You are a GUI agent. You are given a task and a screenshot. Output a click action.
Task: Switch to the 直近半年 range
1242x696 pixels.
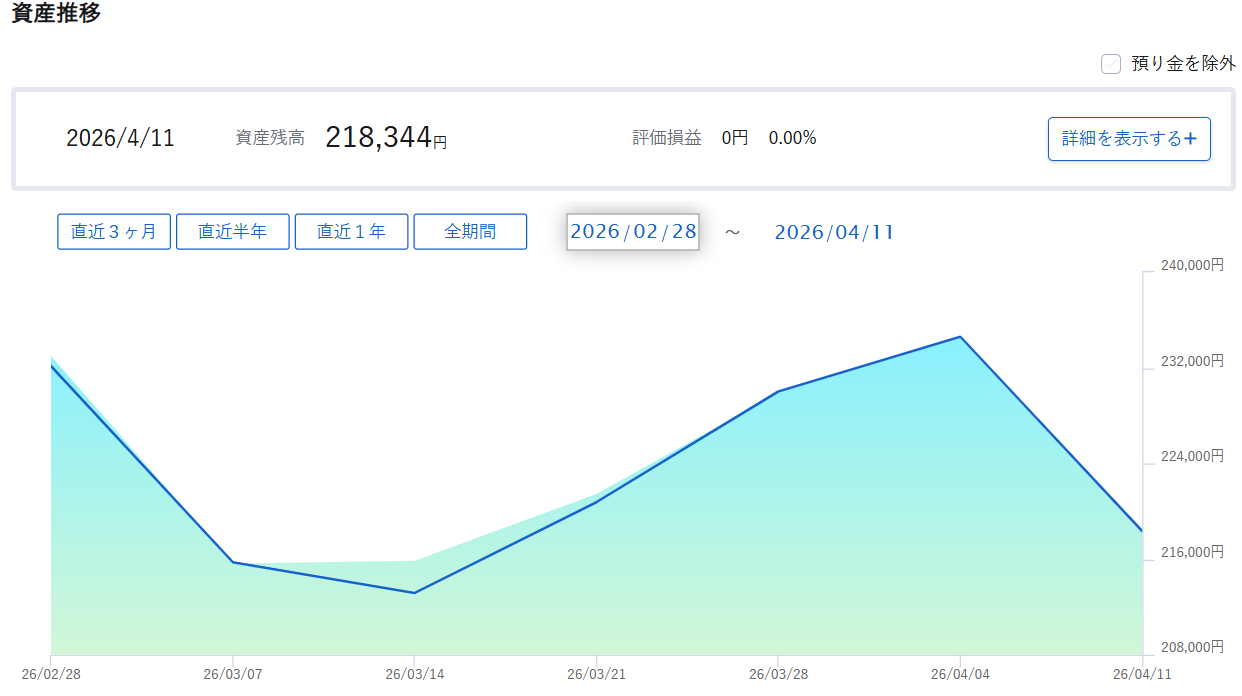point(233,232)
